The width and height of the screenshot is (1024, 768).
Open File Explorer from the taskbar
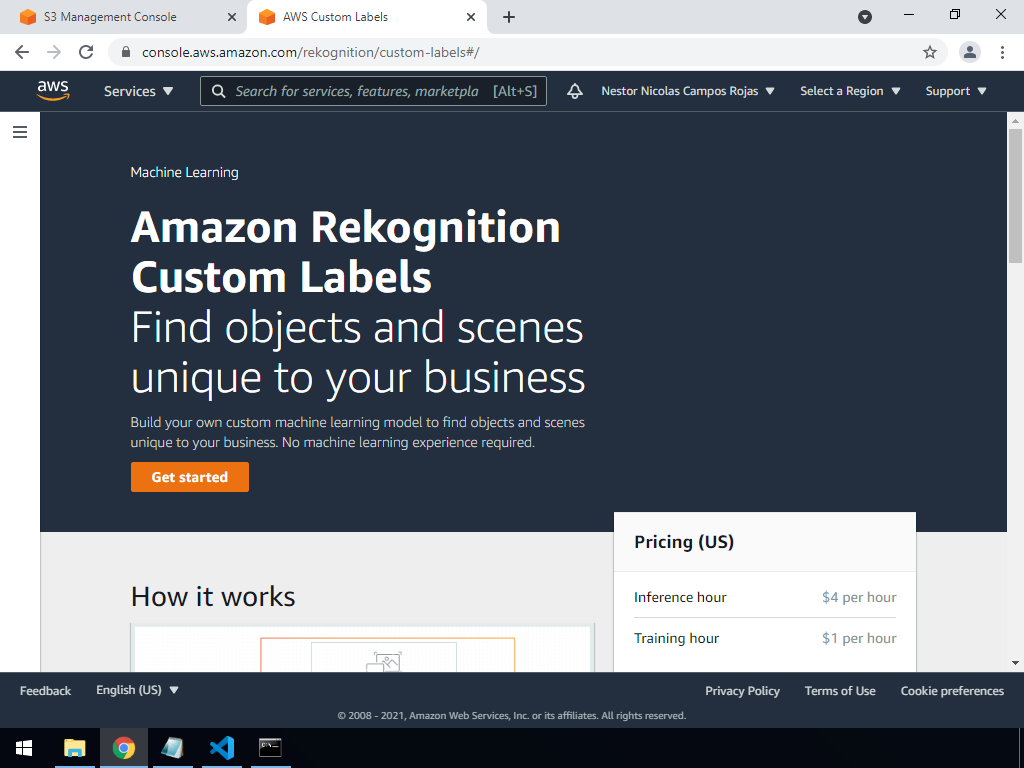75,747
